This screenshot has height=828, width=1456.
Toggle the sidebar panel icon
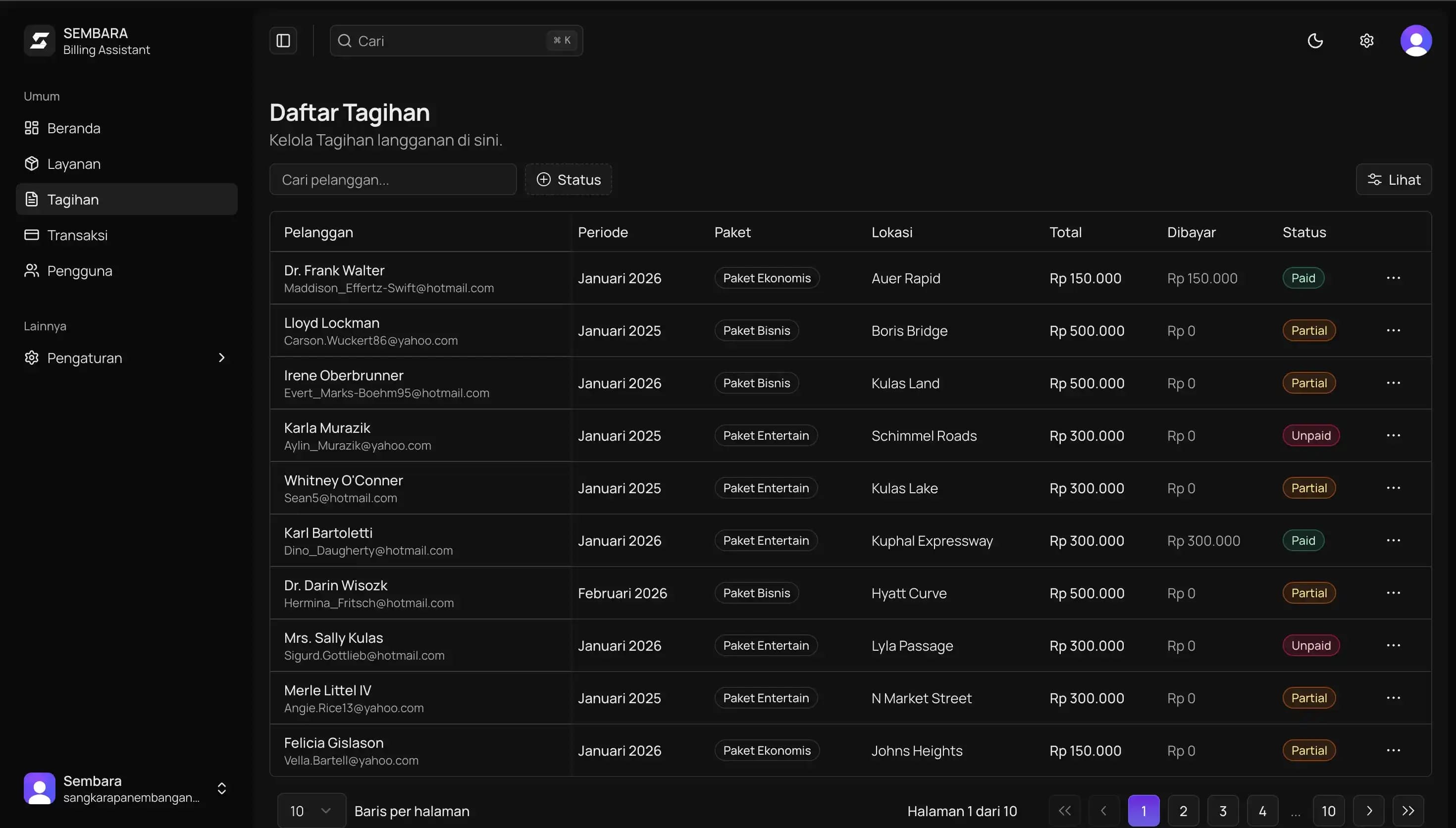283,41
